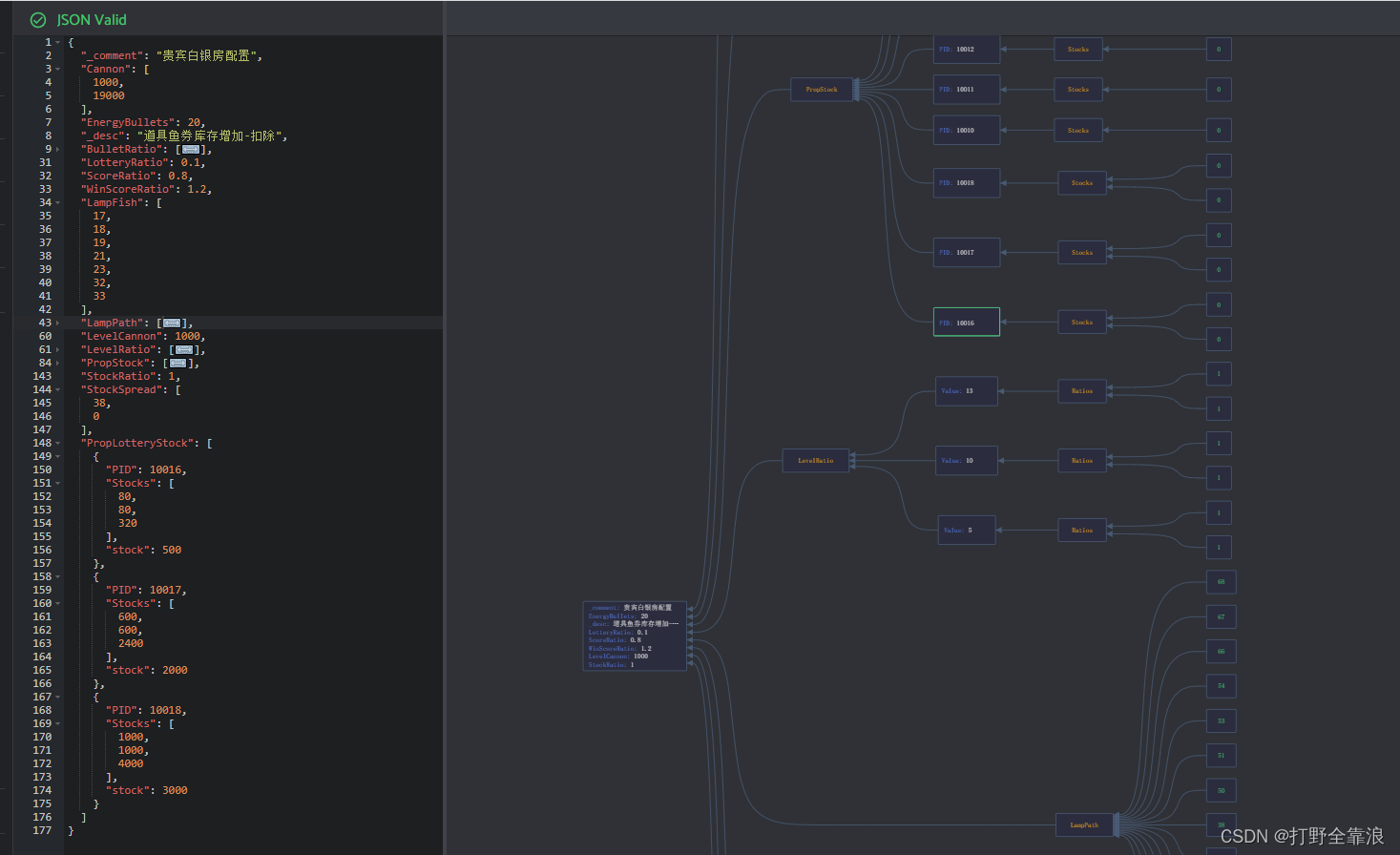Unfold PropStock using line 84 arrow
This screenshot has width=1400, height=855.
tap(57, 364)
